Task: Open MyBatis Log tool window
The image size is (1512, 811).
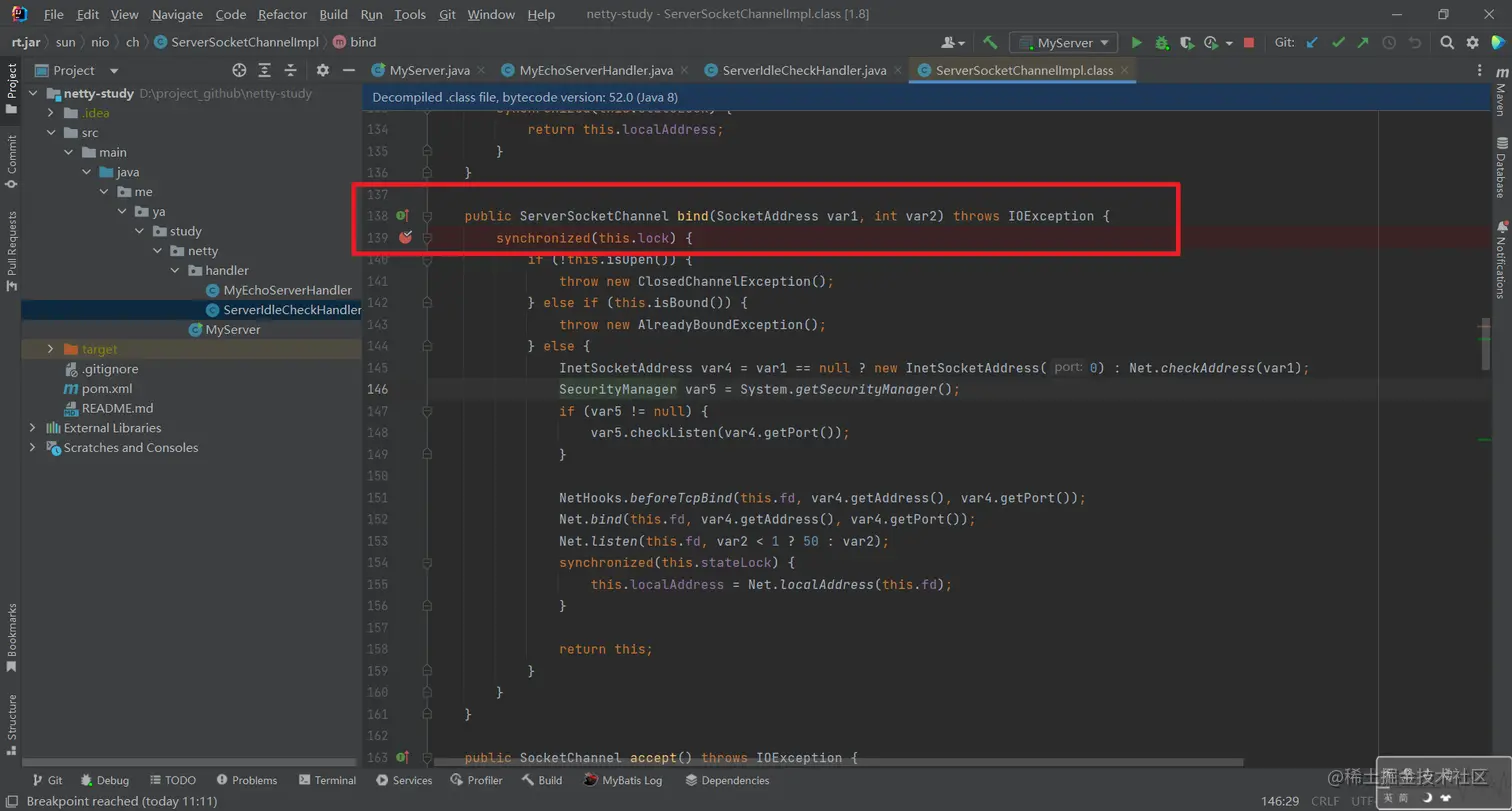Action: pyautogui.click(x=623, y=780)
